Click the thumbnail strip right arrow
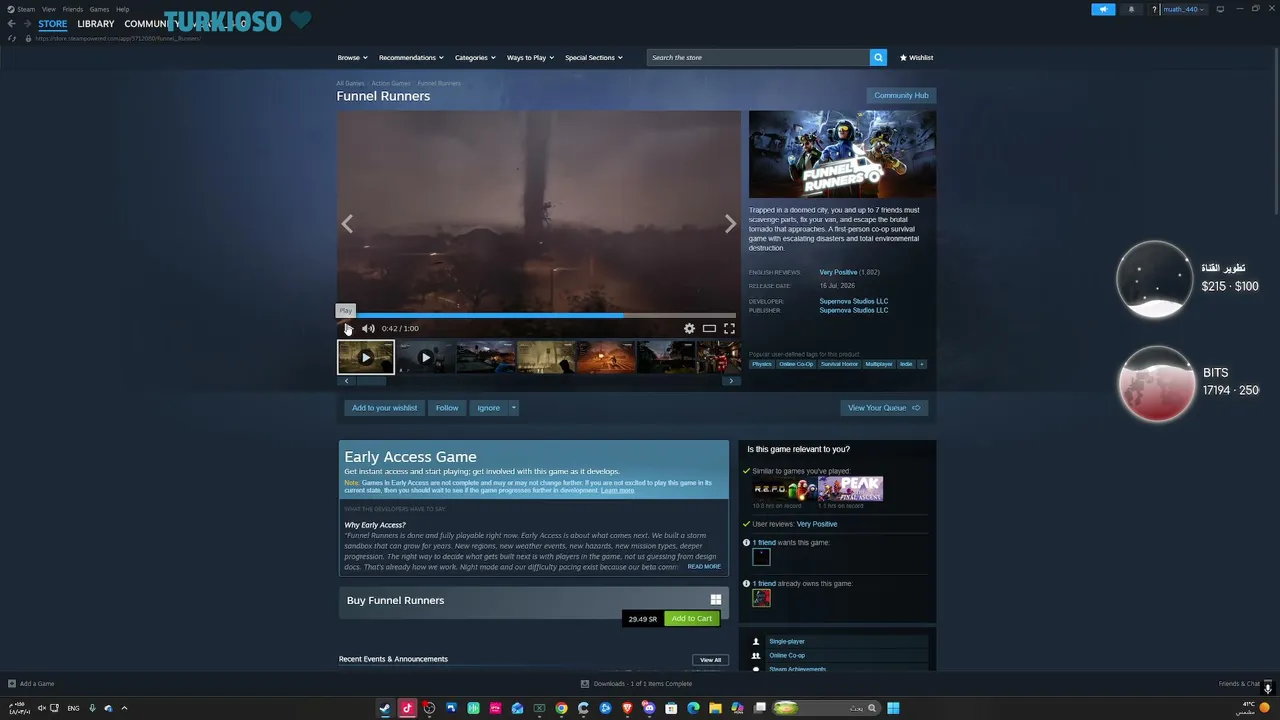The image size is (1280, 720). coord(731,381)
